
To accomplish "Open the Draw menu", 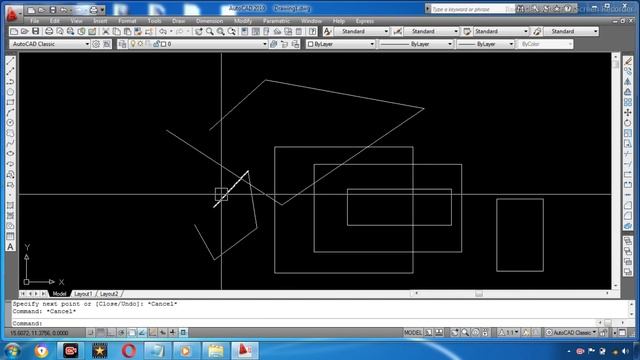I will [x=178, y=21].
